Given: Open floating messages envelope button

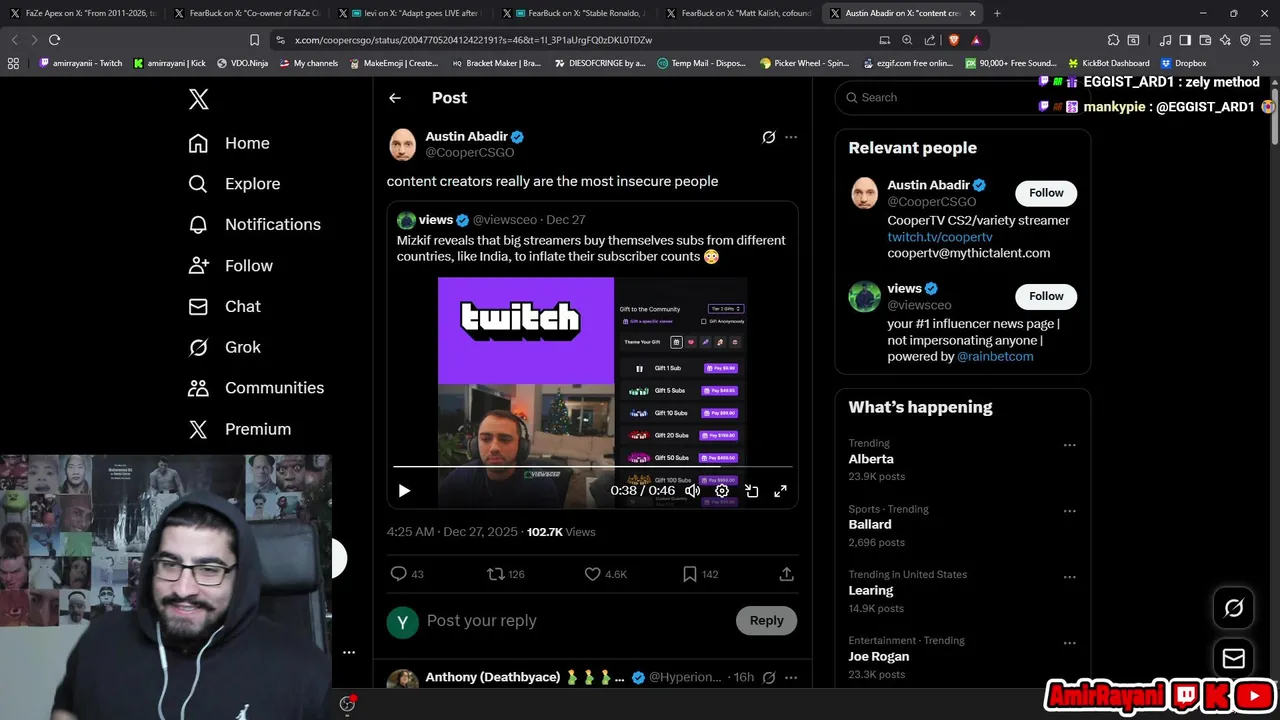Looking at the screenshot, I should (1233, 659).
